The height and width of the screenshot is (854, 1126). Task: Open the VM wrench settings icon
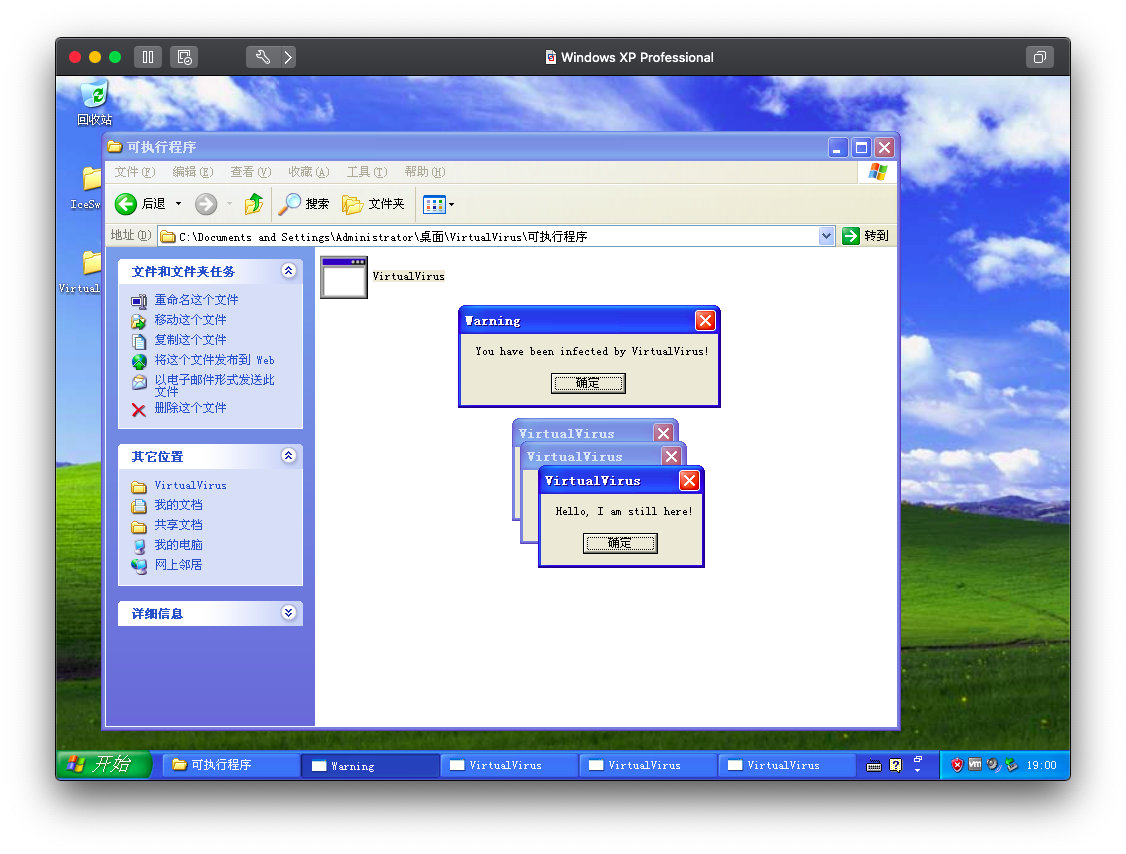[x=262, y=57]
